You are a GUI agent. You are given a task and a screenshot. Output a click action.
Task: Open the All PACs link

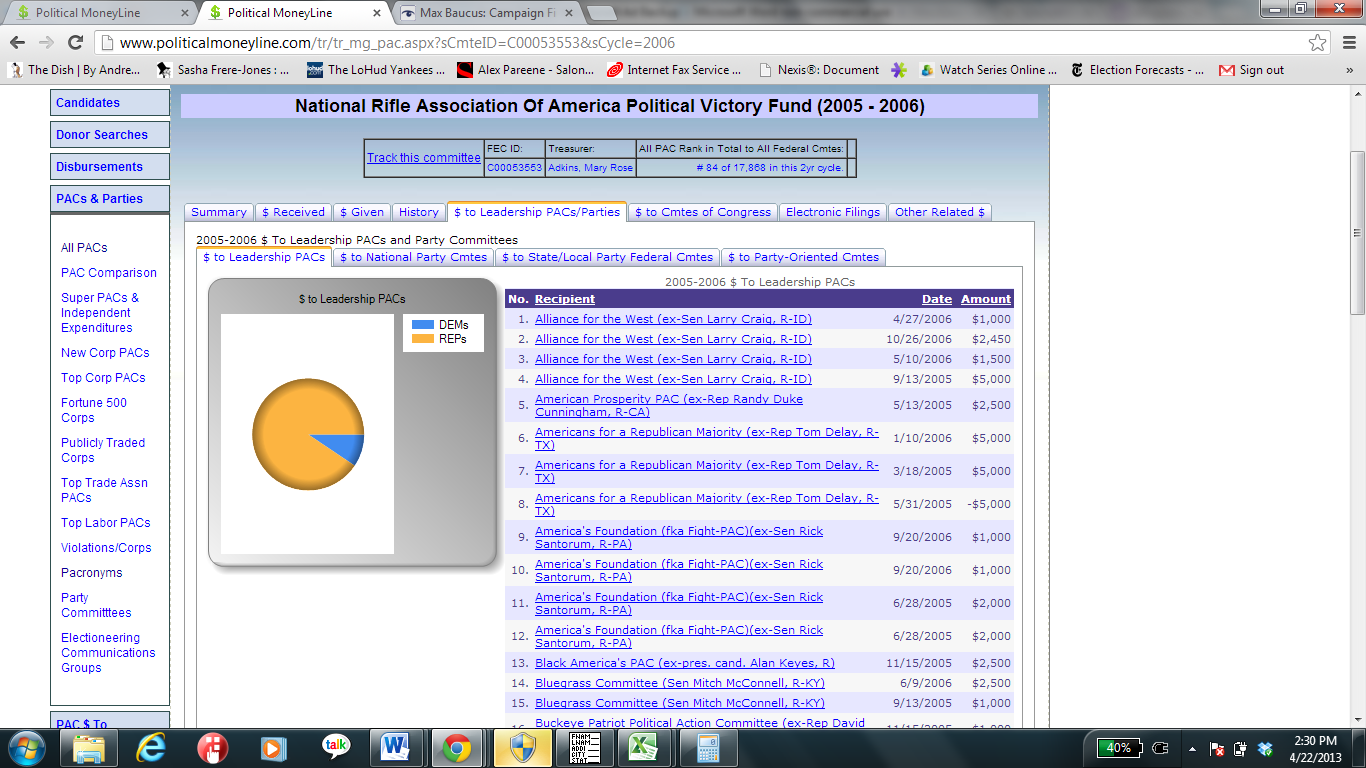point(84,248)
